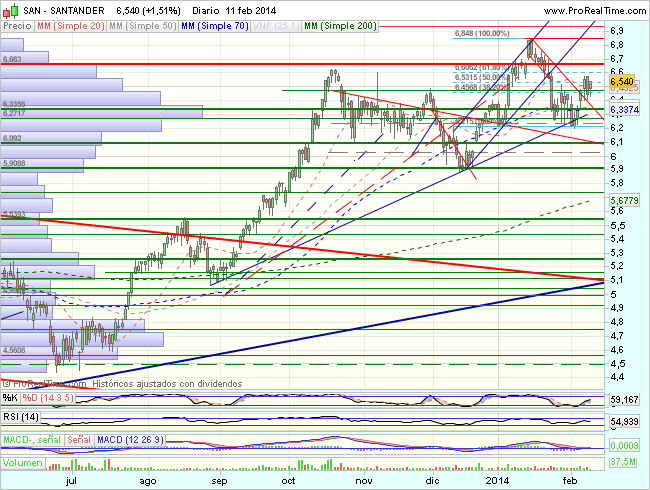650x490 pixels.
Task: Click the 2014 date label on the time axis
Action: click(497, 480)
